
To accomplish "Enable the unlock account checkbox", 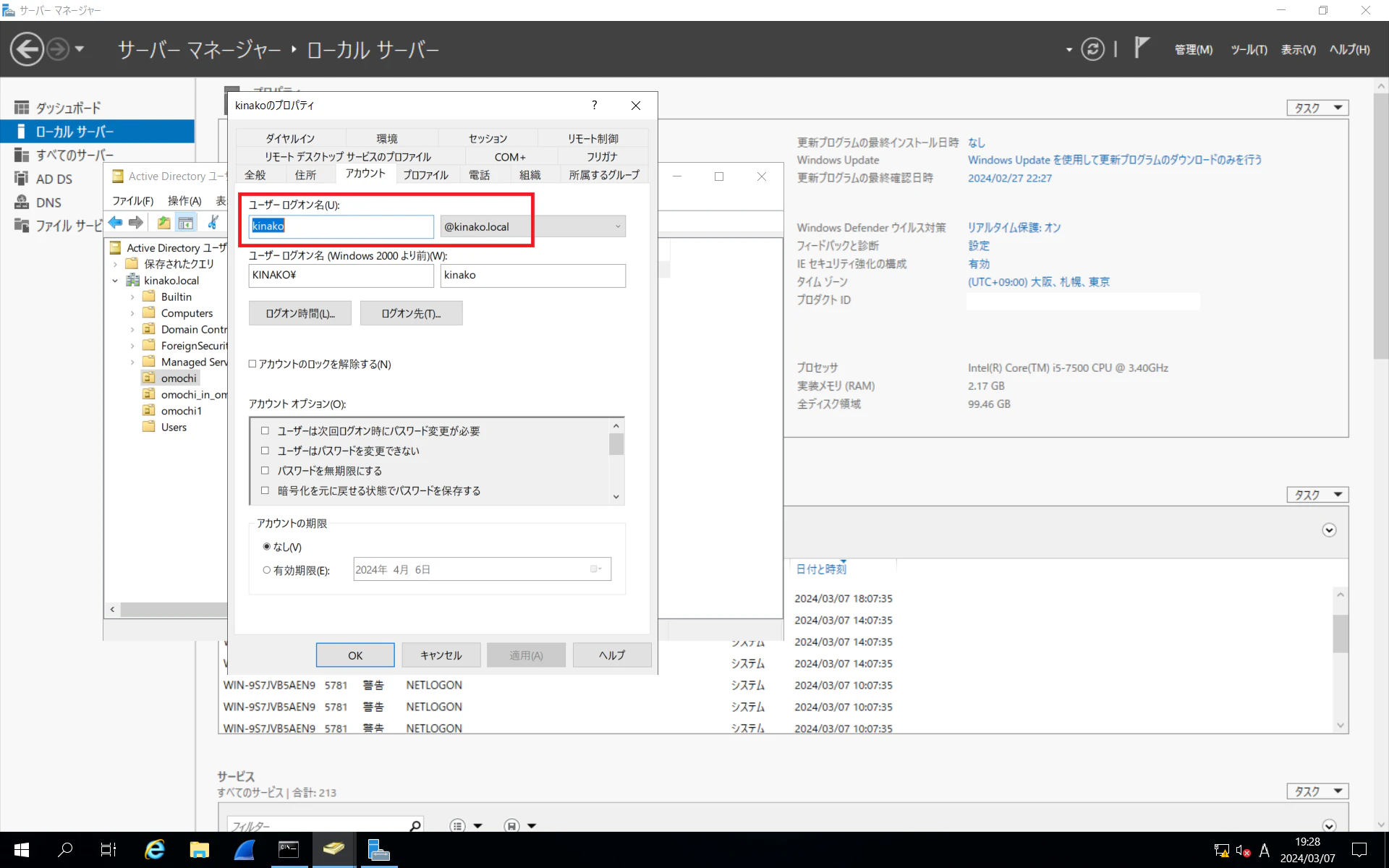I will pyautogui.click(x=252, y=364).
